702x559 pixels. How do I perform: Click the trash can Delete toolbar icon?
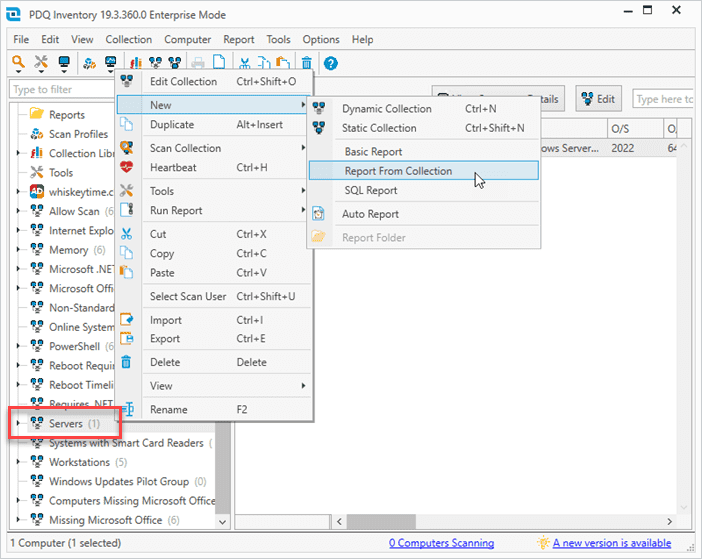point(307,63)
